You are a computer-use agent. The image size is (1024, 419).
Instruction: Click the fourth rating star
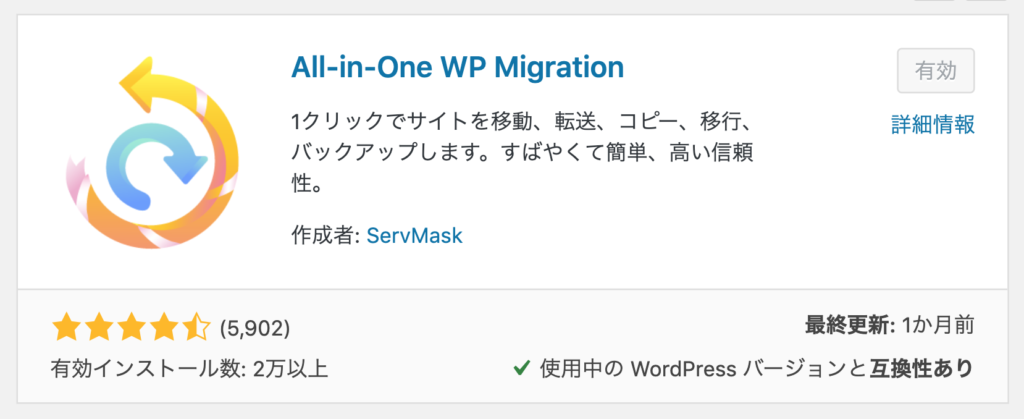(x=164, y=327)
